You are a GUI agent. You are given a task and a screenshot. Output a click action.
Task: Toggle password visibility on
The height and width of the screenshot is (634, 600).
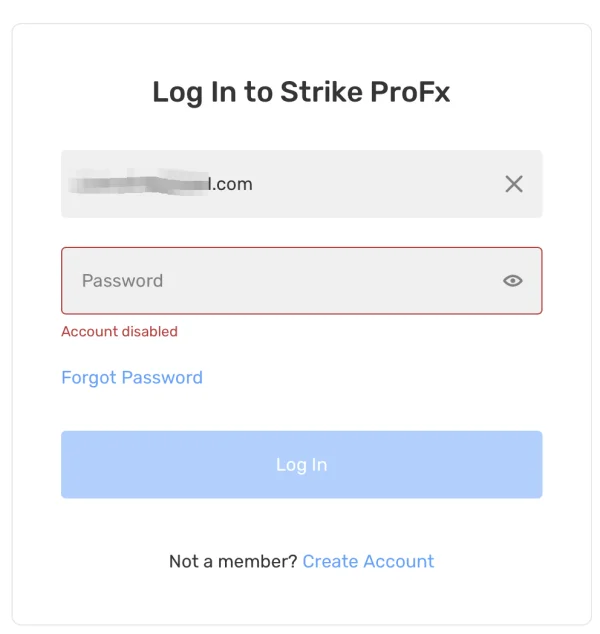(x=512, y=281)
